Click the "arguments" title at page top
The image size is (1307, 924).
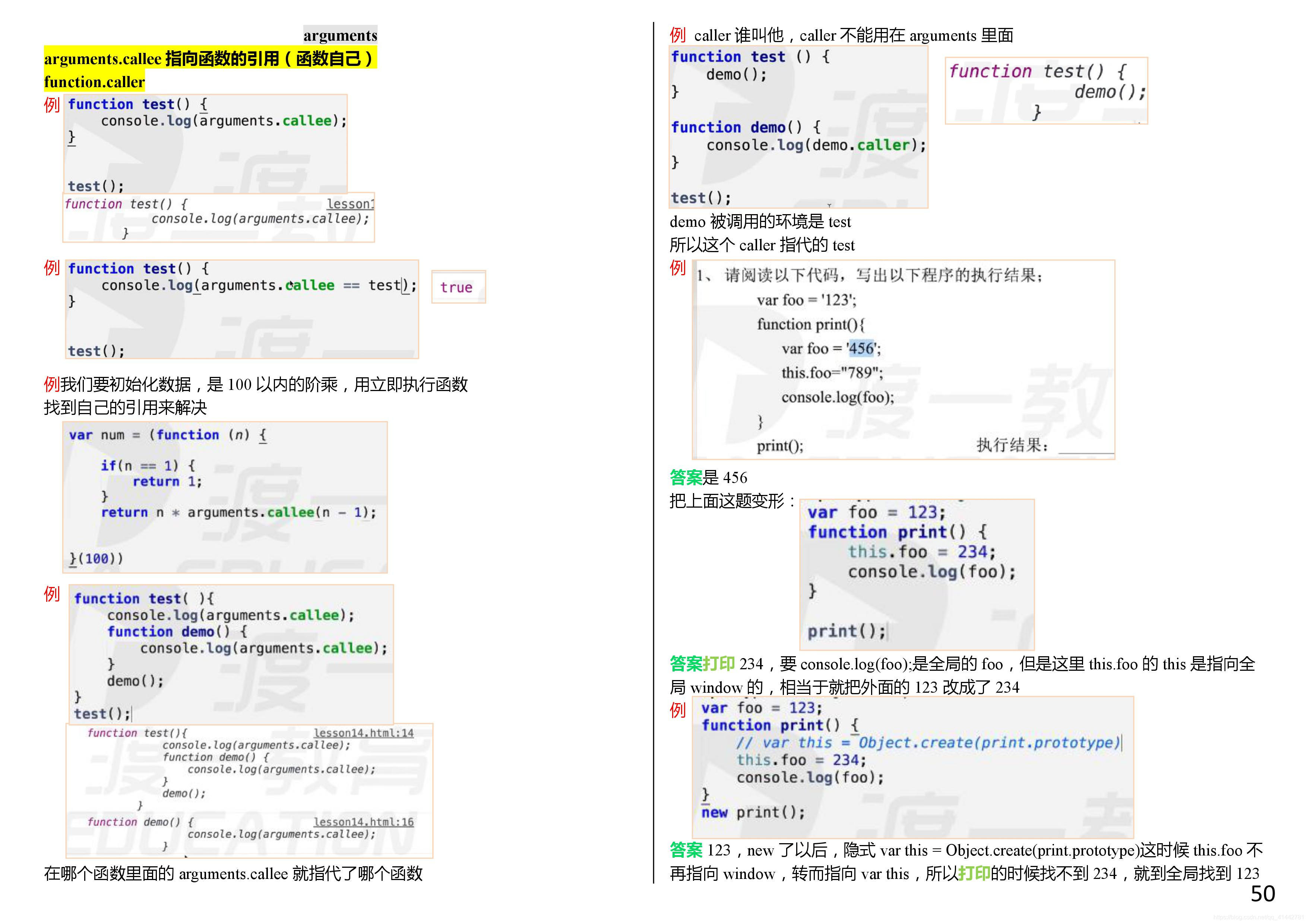[x=340, y=35]
